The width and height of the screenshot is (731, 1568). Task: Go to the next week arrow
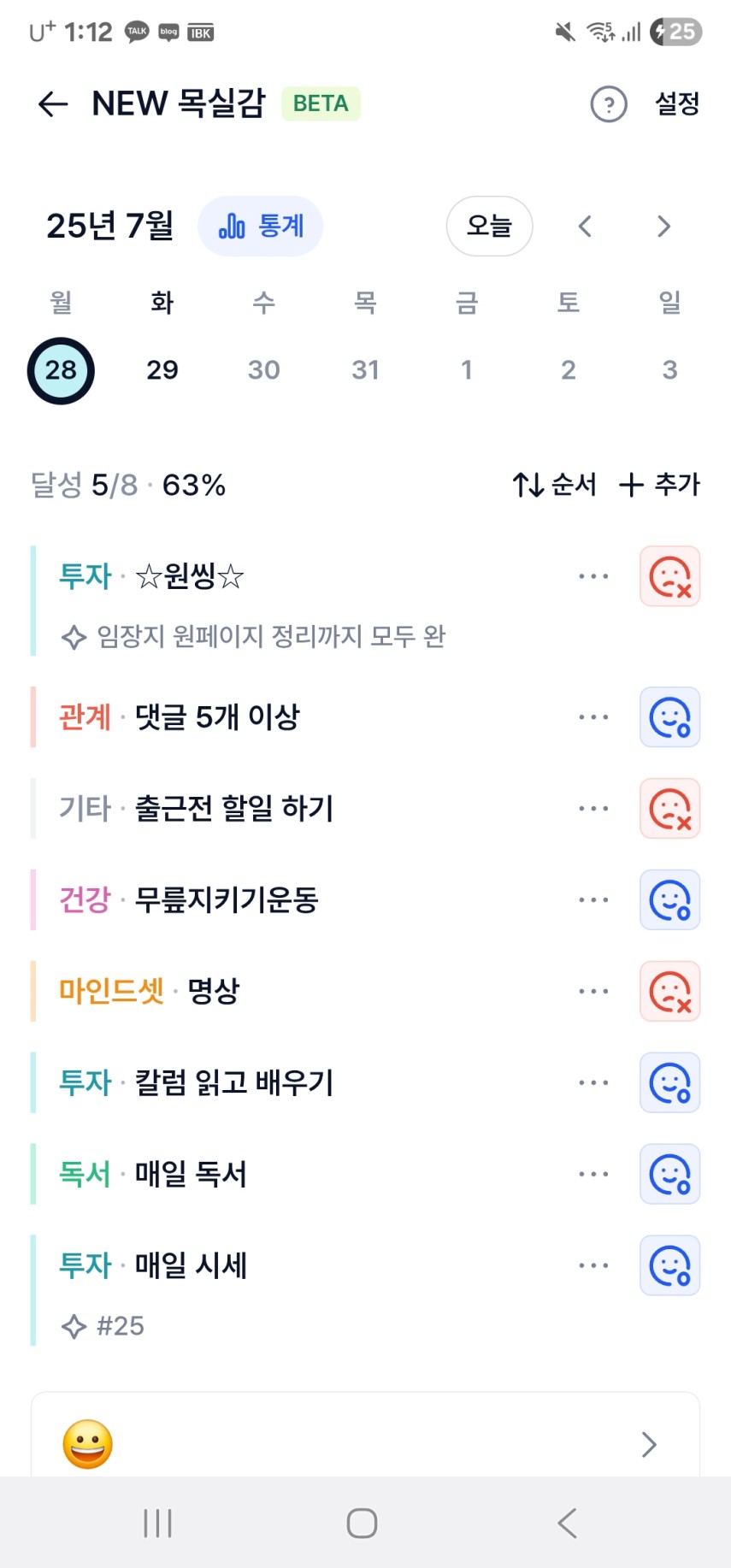[x=663, y=227]
